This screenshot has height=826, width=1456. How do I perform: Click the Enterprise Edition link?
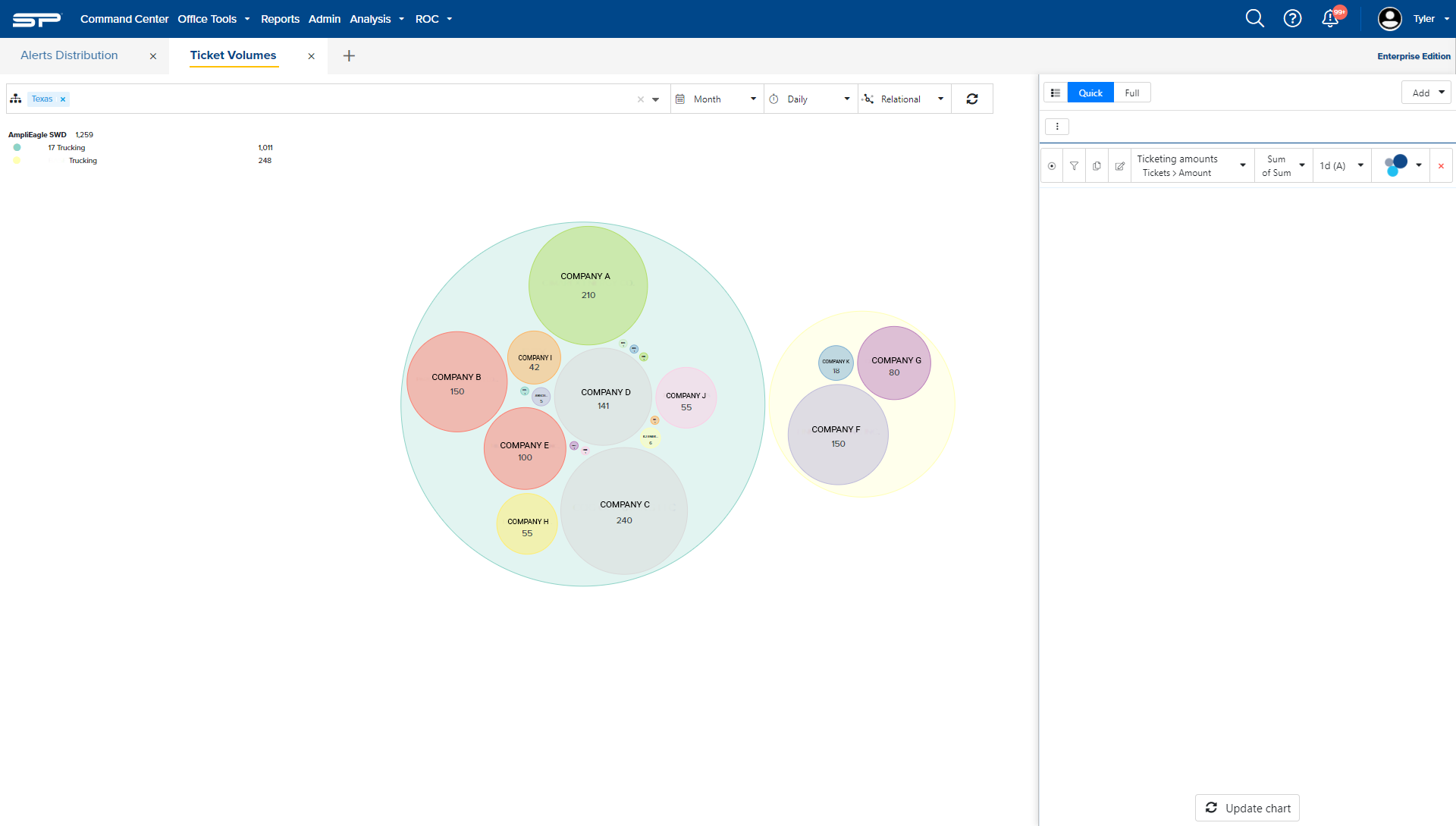[1414, 56]
